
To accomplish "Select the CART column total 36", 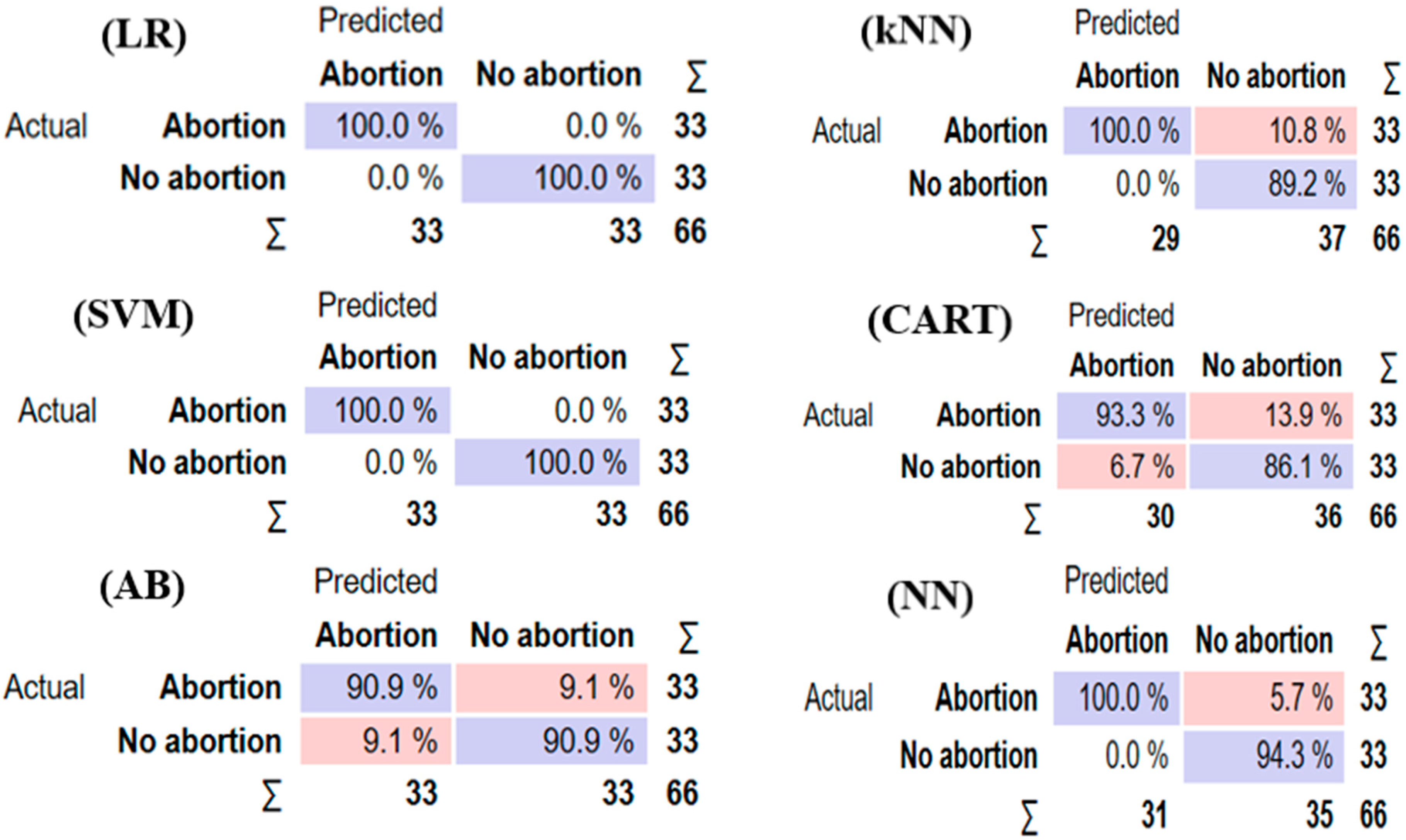I will (x=1327, y=516).
